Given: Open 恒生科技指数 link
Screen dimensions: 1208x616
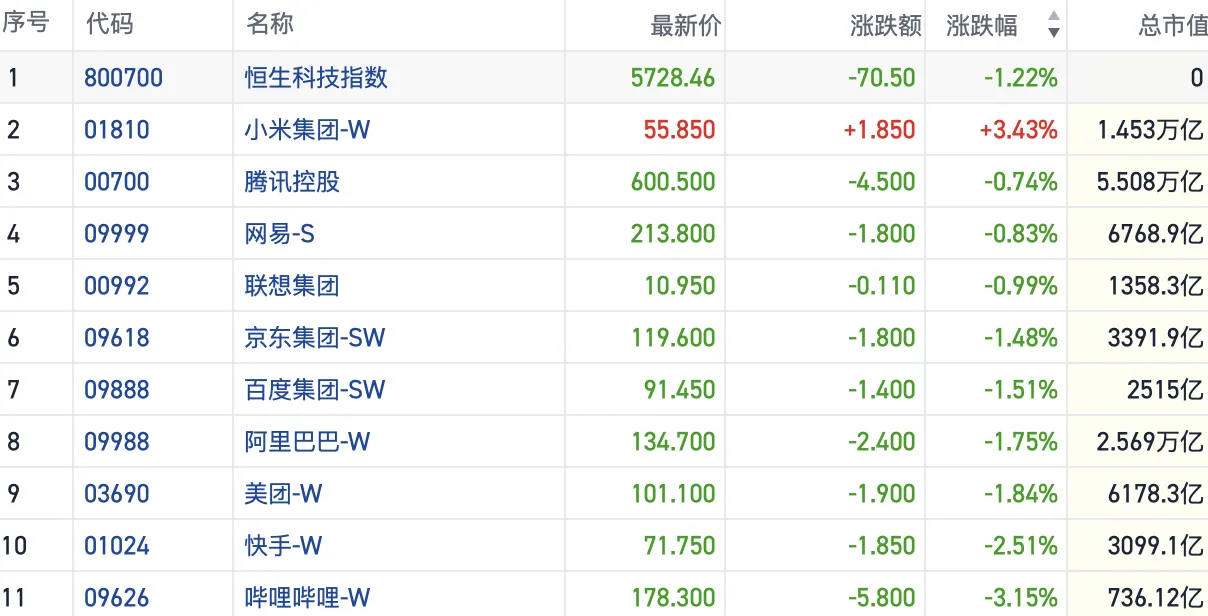Looking at the screenshot, I should pyautogui.click(x=317, y=78).
